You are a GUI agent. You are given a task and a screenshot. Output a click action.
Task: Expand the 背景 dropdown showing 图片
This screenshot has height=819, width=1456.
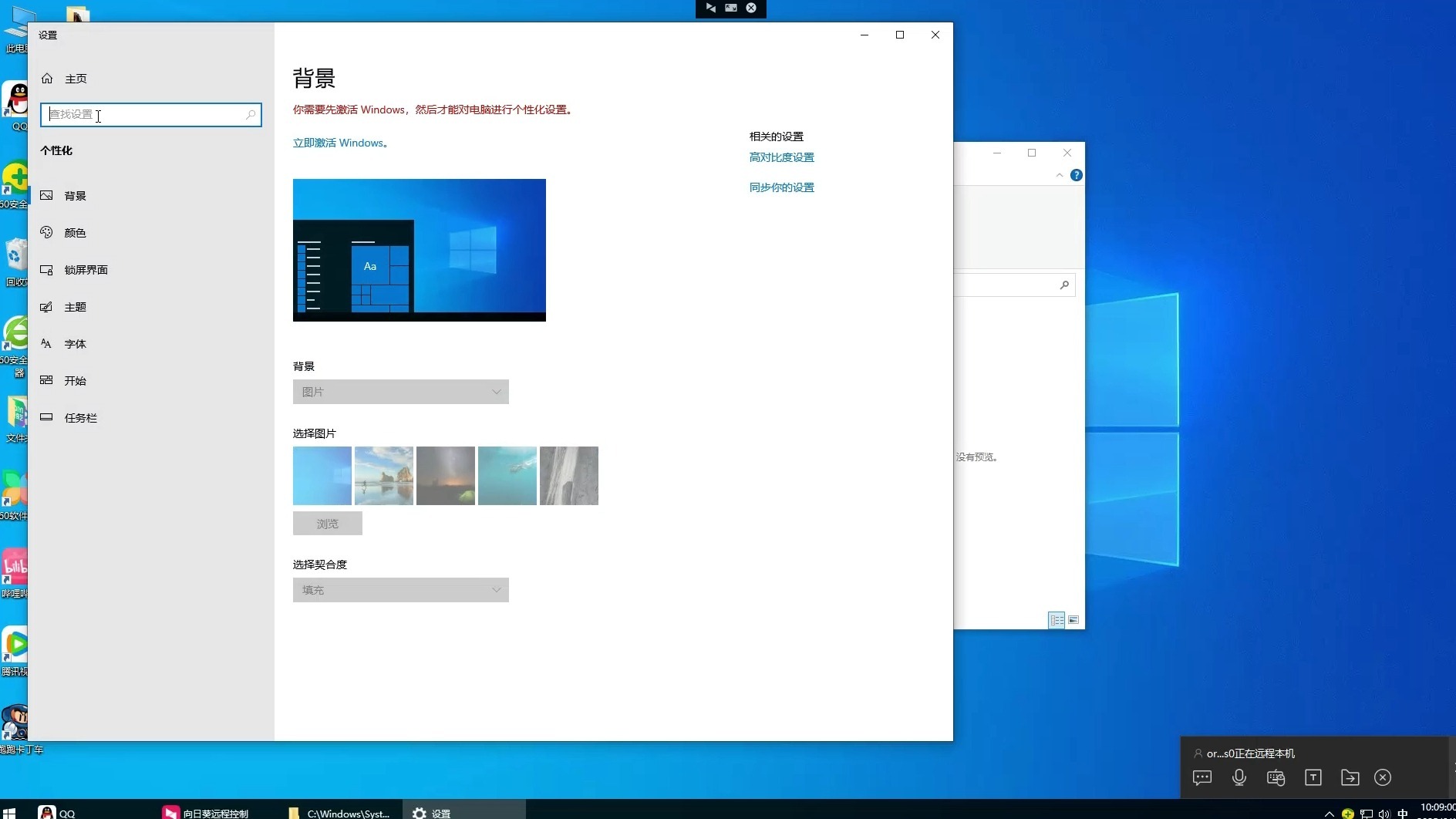pyautogui.click(x=401, y=392)
